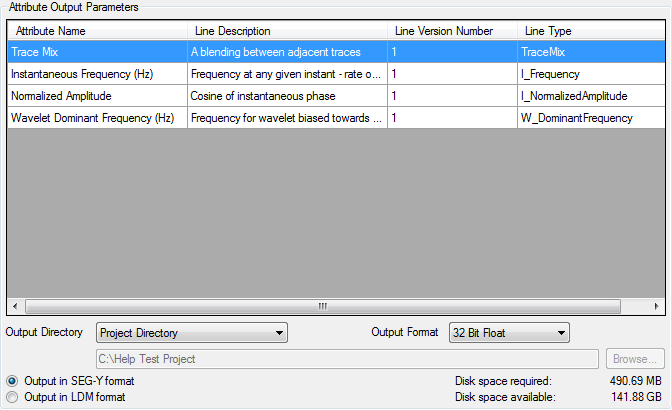Select Output in SEG-Y format radio button
Image resolution: width=672 pixels, height=410 pixels.
point(12,381)
